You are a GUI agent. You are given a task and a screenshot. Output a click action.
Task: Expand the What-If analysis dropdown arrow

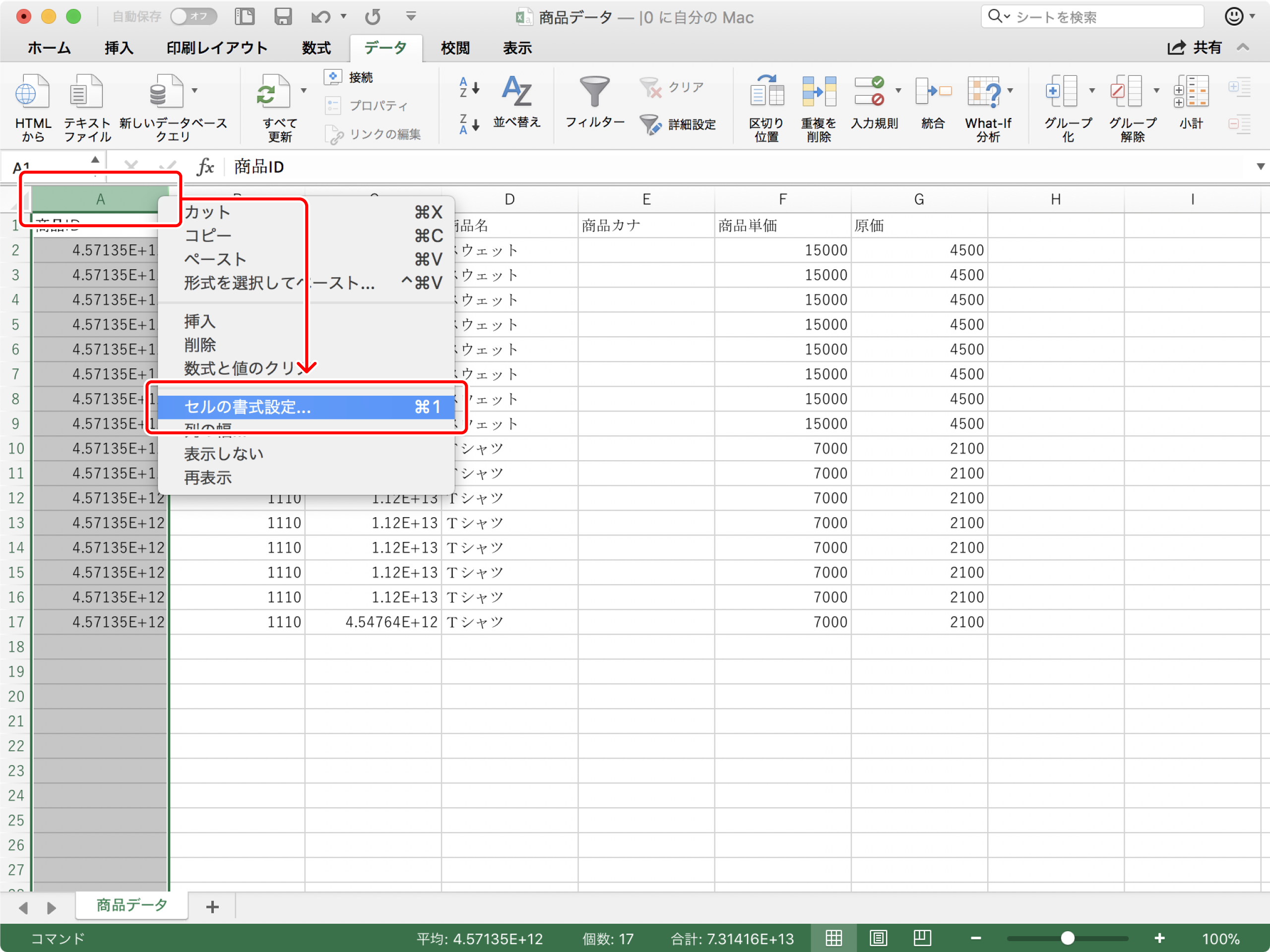[1011, 91]
